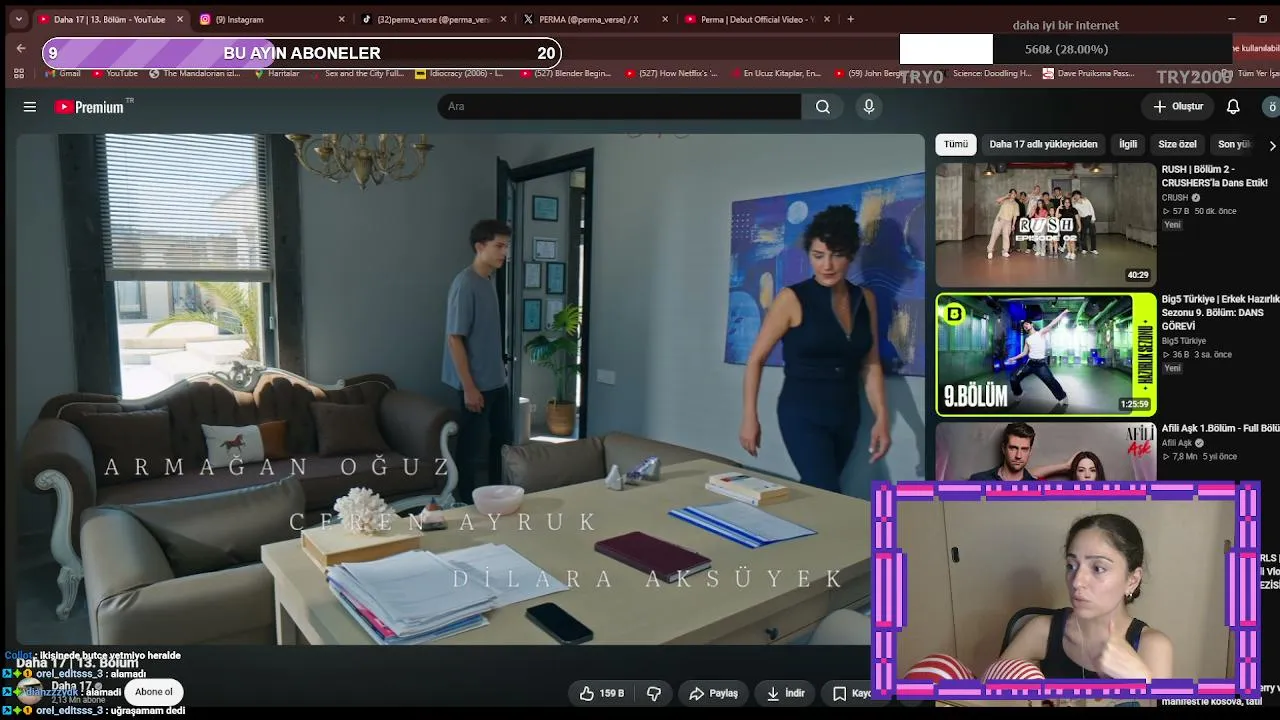The image size is (1280, 720).
Task: Visit the Big5 Türkiye channel name
Action: 1184,341
